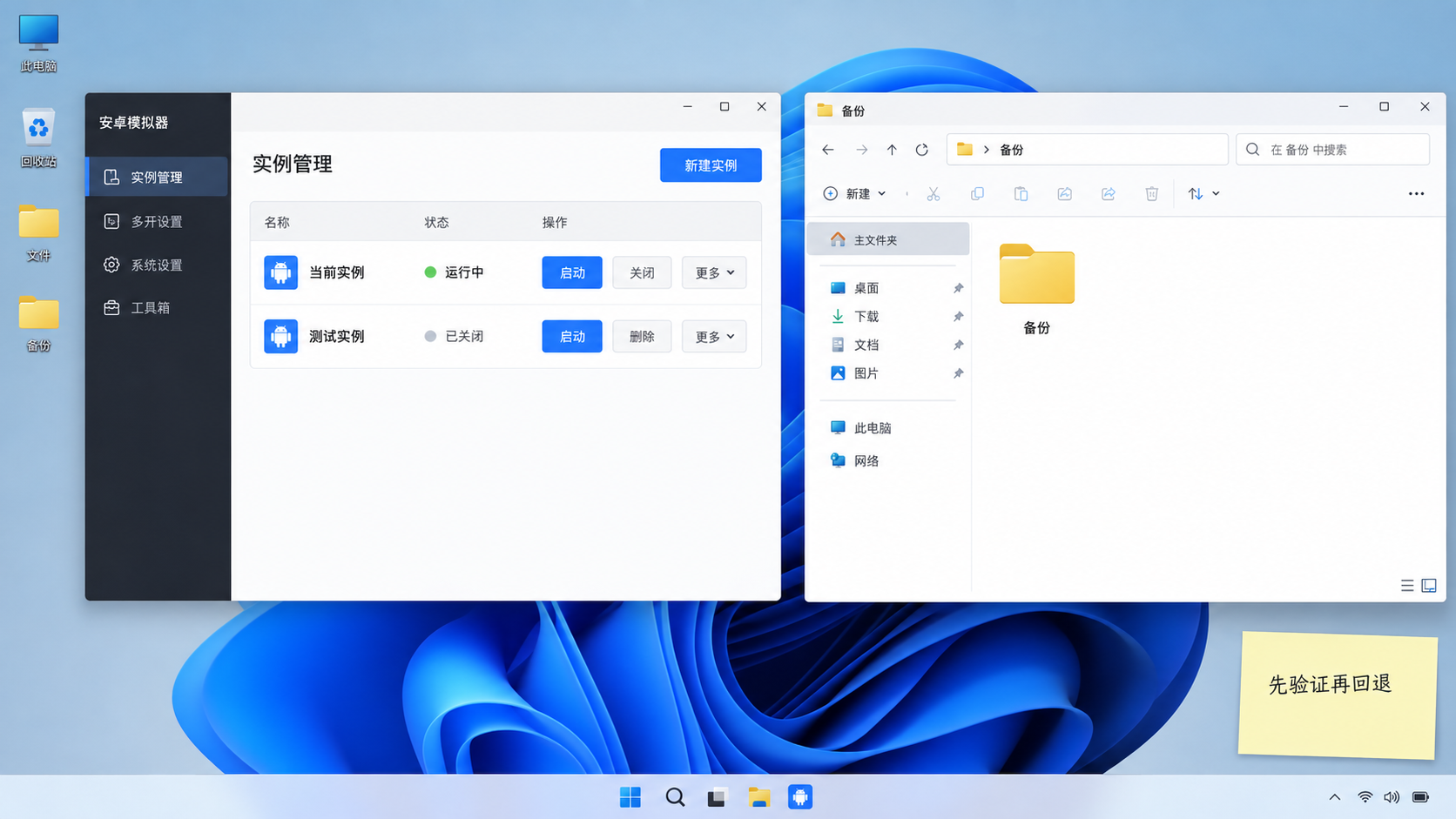Open the sort options dropdown in explorer

pyautogui.click(x=1203, y=193)
